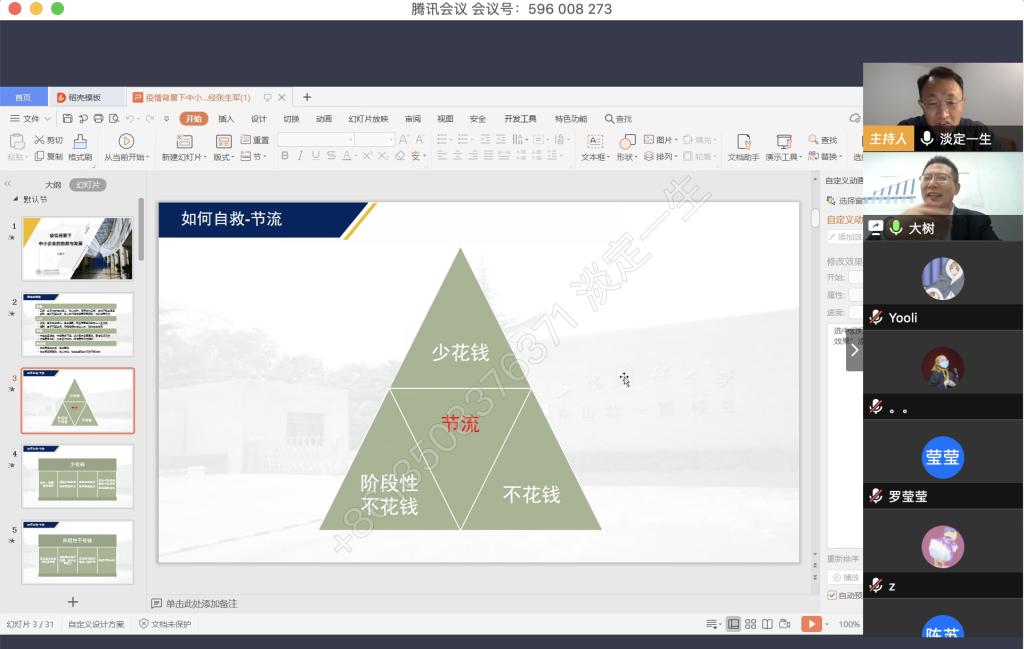Start slideshow with orange play button

pos(810,624)
